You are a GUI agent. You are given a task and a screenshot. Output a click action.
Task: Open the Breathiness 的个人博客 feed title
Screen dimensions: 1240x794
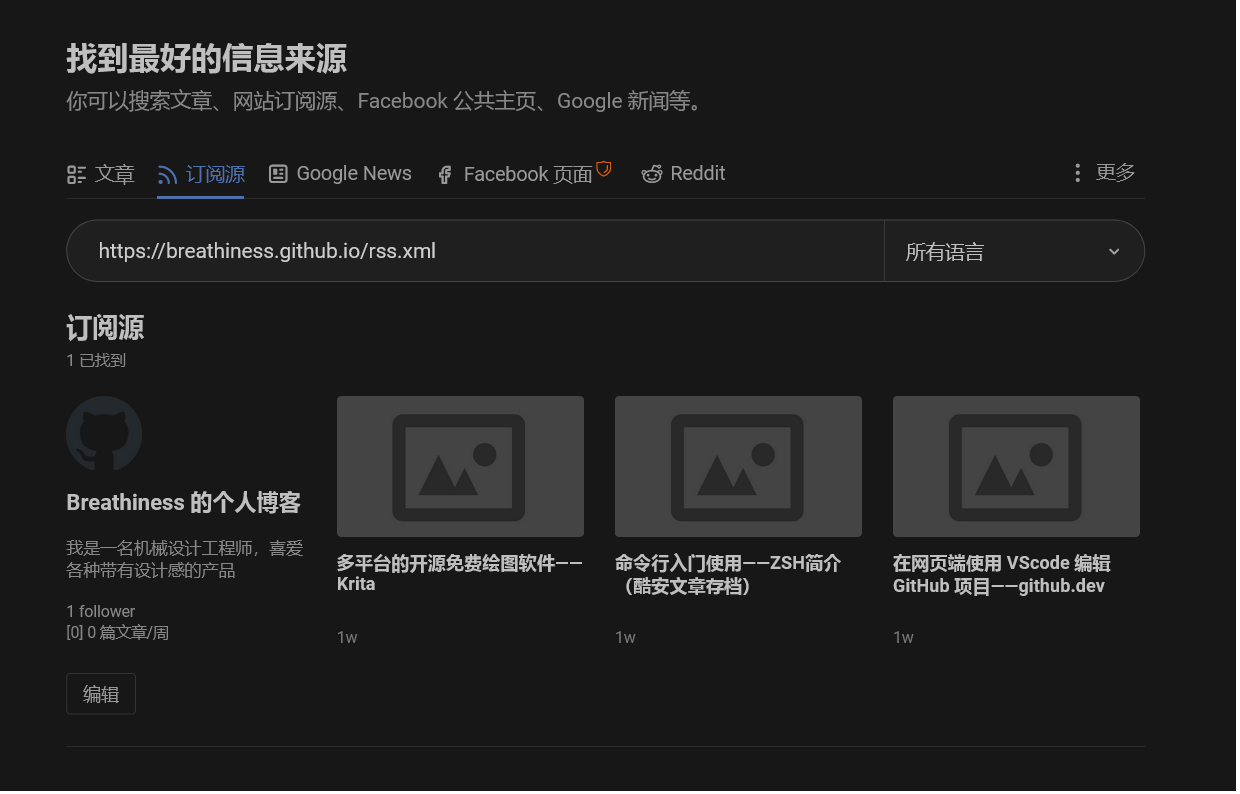coord(183,503)
